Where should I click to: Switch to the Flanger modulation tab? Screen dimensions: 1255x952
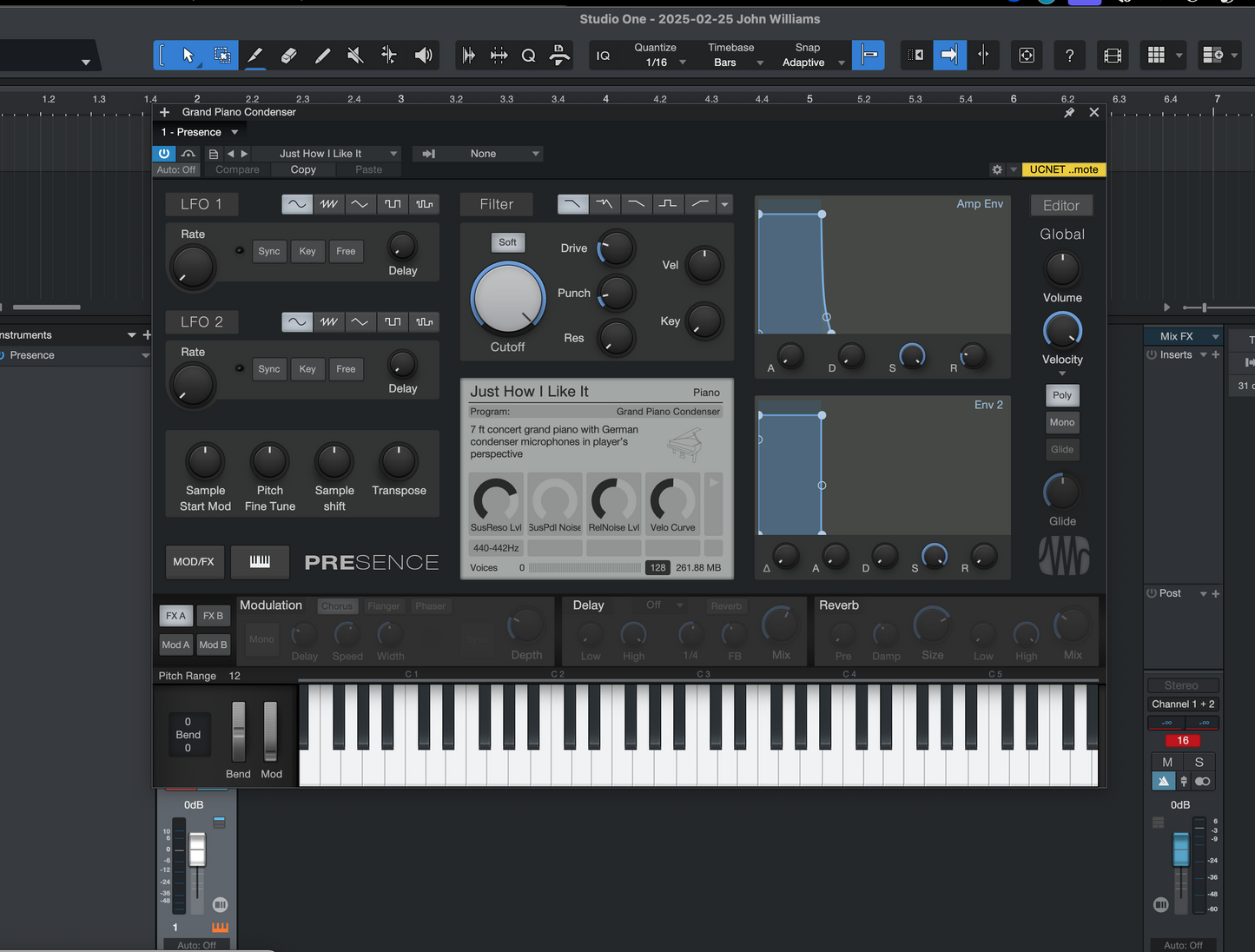(x=384, y=605)
